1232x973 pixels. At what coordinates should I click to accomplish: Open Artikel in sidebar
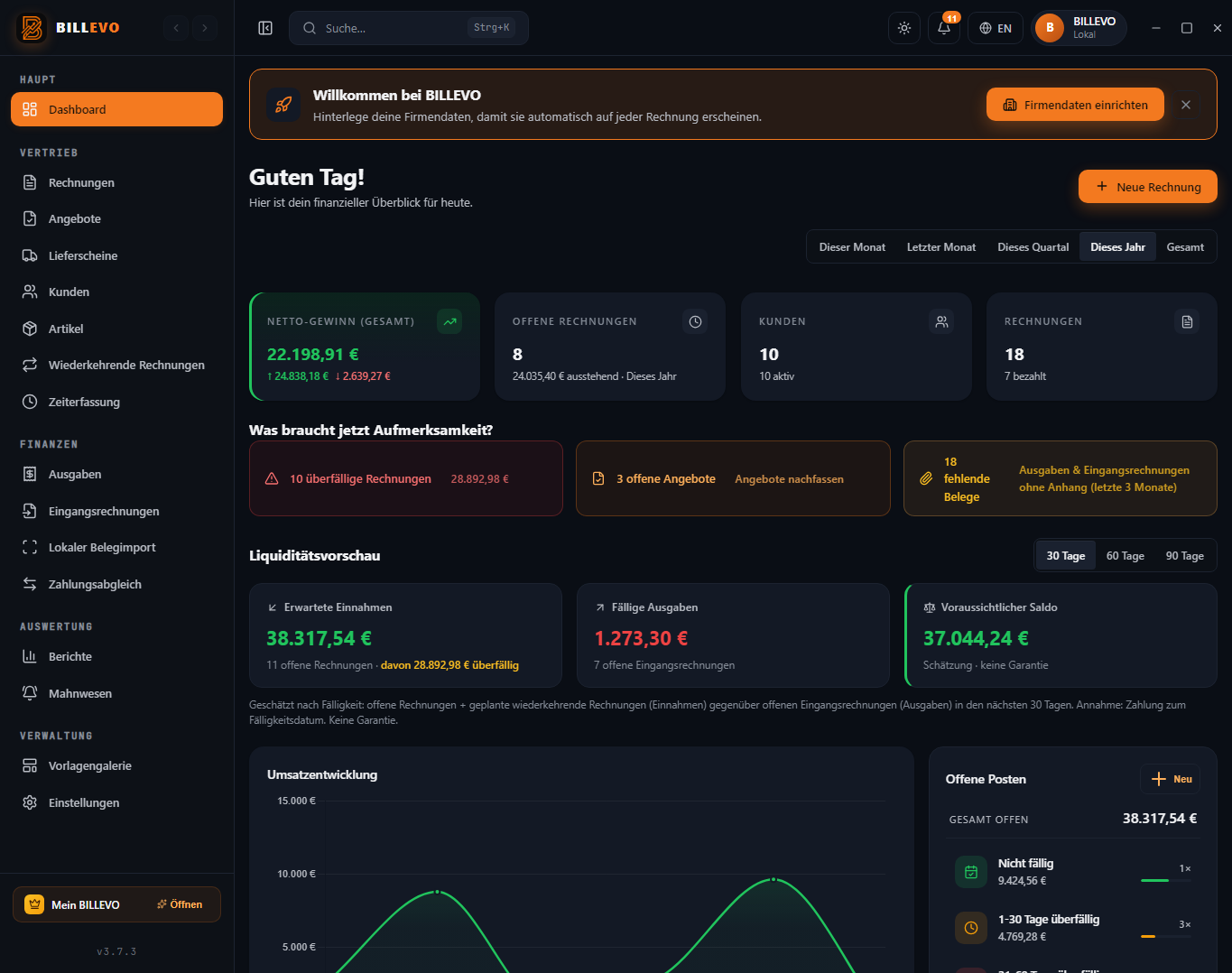pos(116,329)
